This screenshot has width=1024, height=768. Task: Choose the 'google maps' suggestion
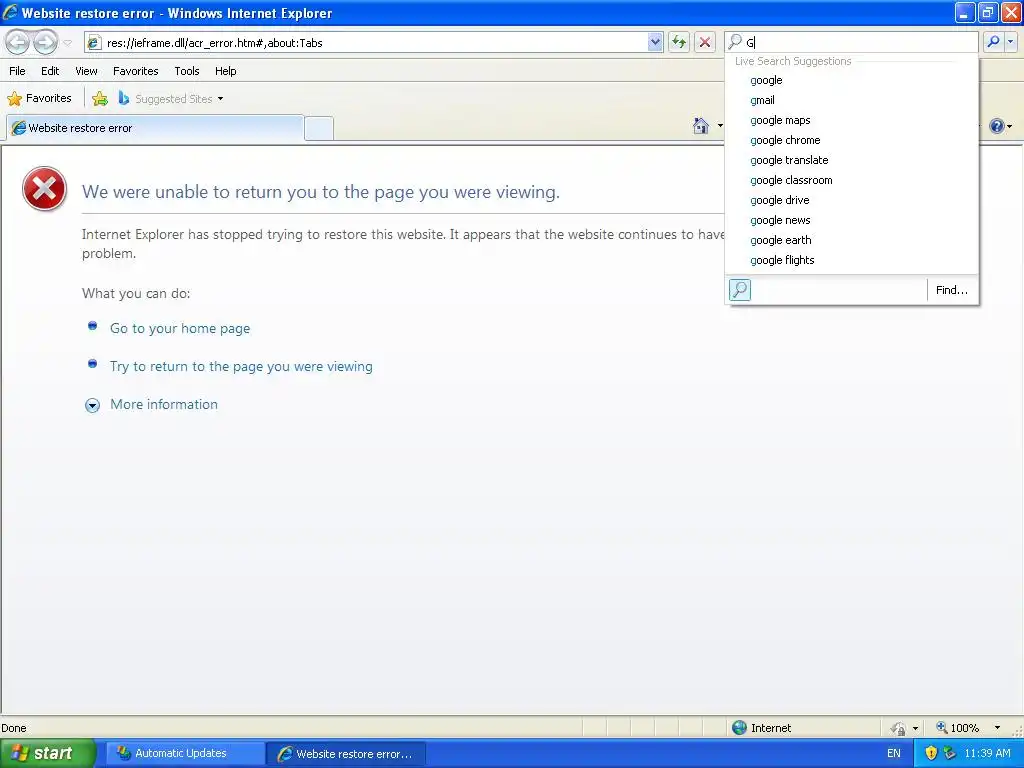(852, 120)
